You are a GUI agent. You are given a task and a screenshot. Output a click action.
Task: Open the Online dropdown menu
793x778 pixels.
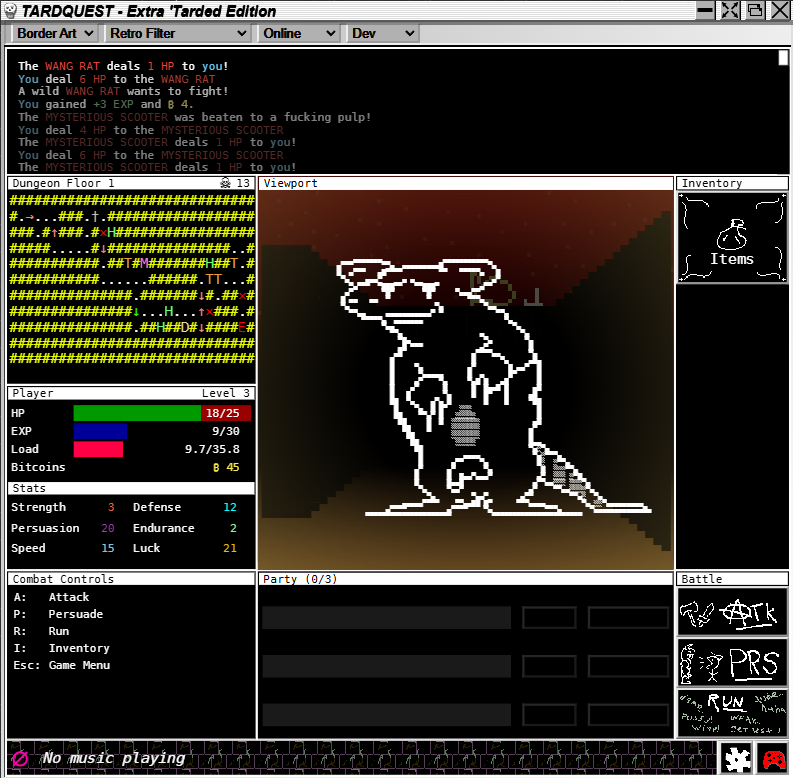[x=299, y=33]
